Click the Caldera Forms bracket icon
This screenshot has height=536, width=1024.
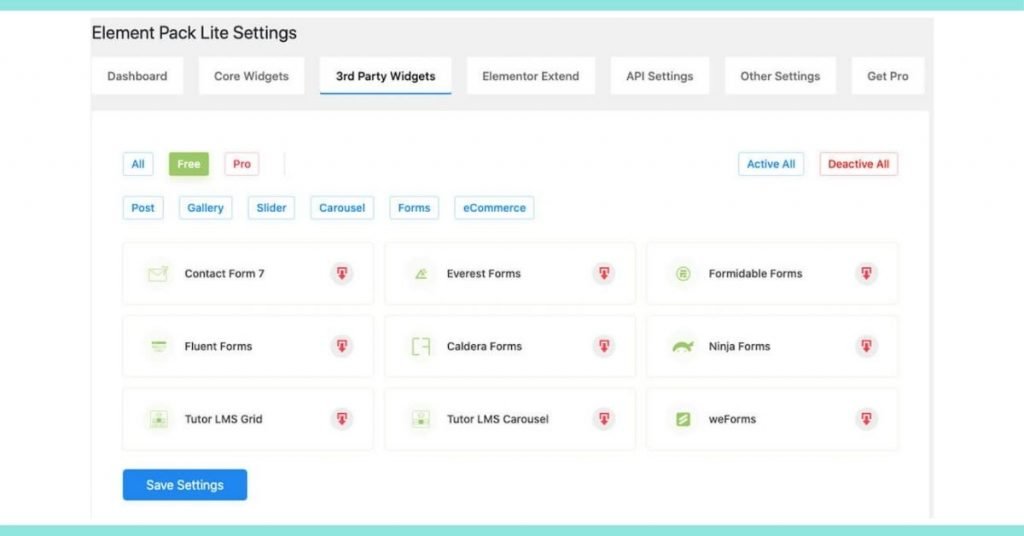[x=421, y=346]
